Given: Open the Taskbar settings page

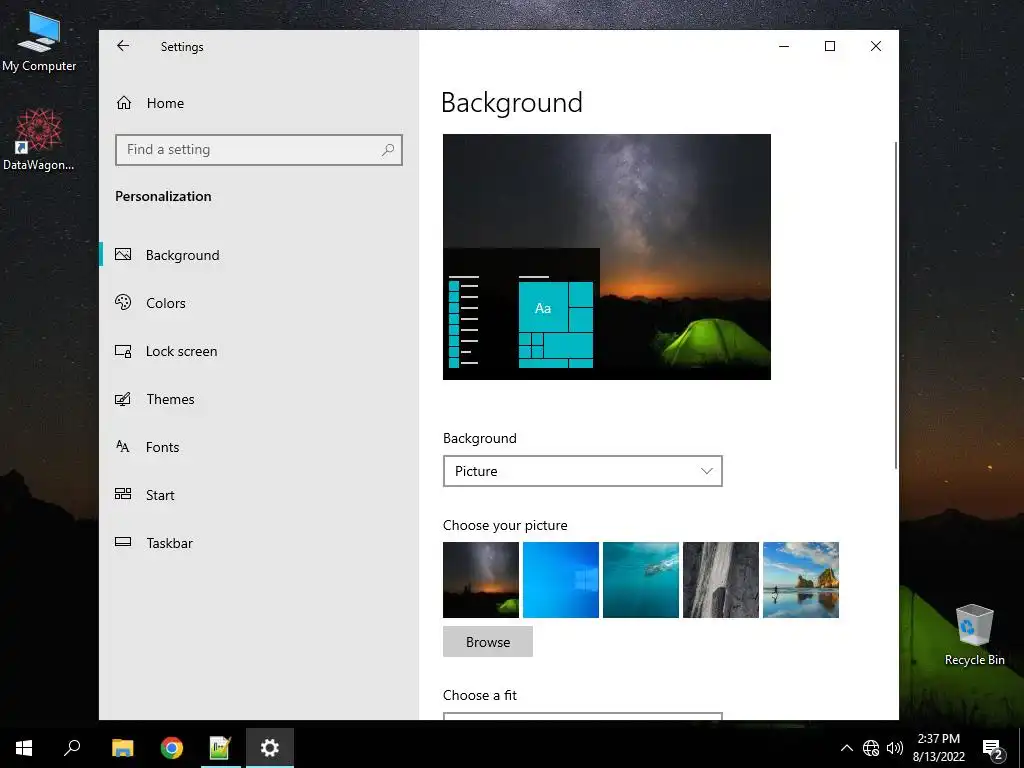Looking at the screenshot, I should [259, 543].
